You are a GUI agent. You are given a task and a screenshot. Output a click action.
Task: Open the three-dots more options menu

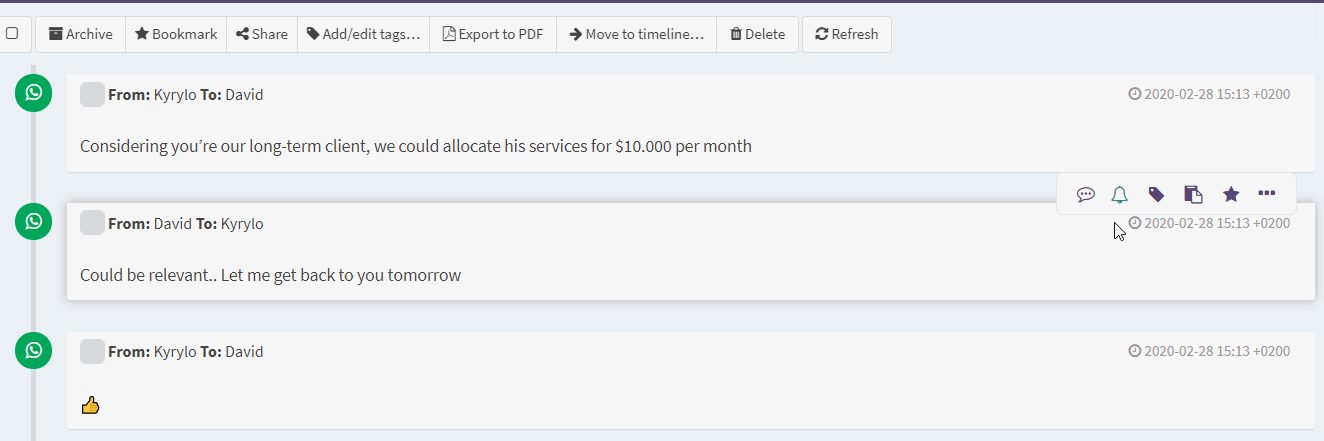click(1267, 193)
